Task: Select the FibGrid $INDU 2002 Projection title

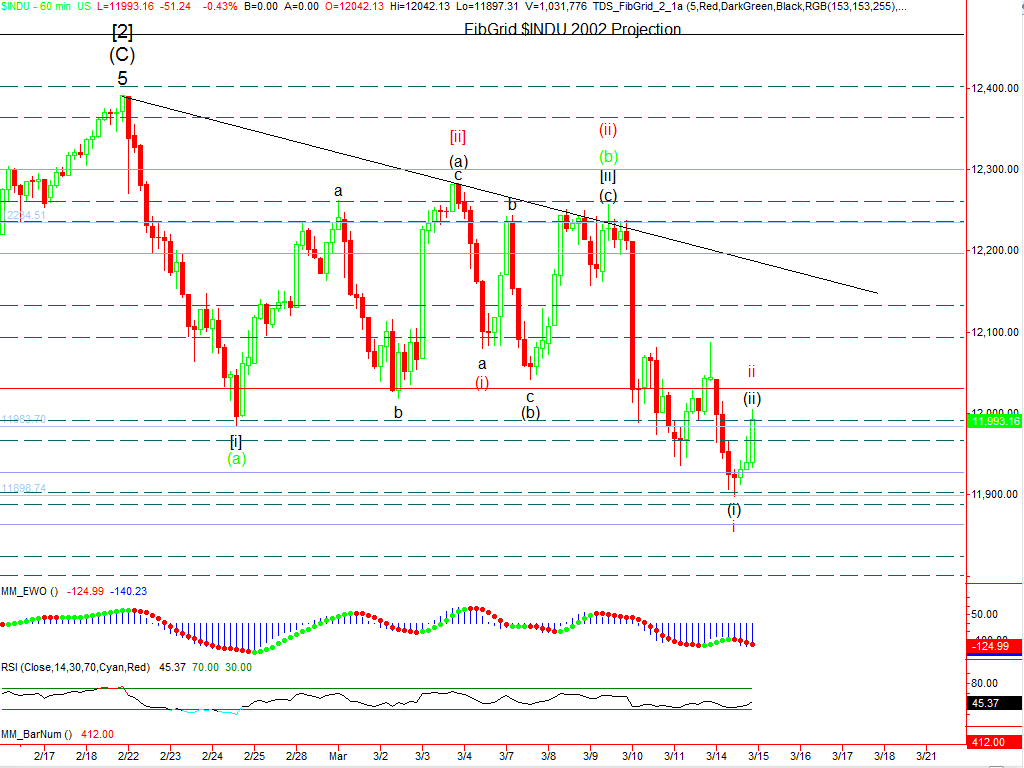Action: (572, 29)
